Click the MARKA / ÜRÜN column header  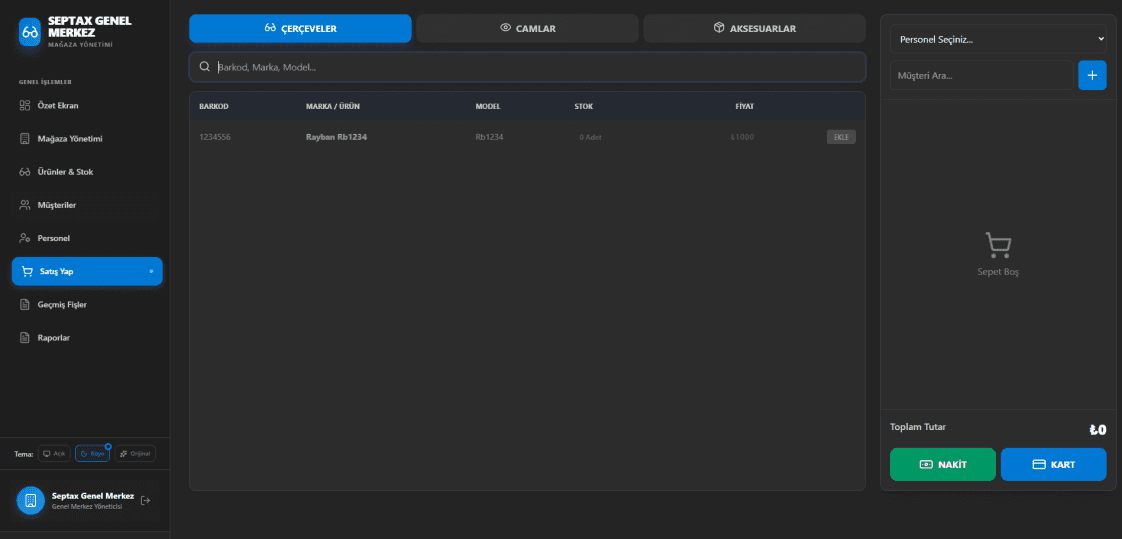click(333, 107)
